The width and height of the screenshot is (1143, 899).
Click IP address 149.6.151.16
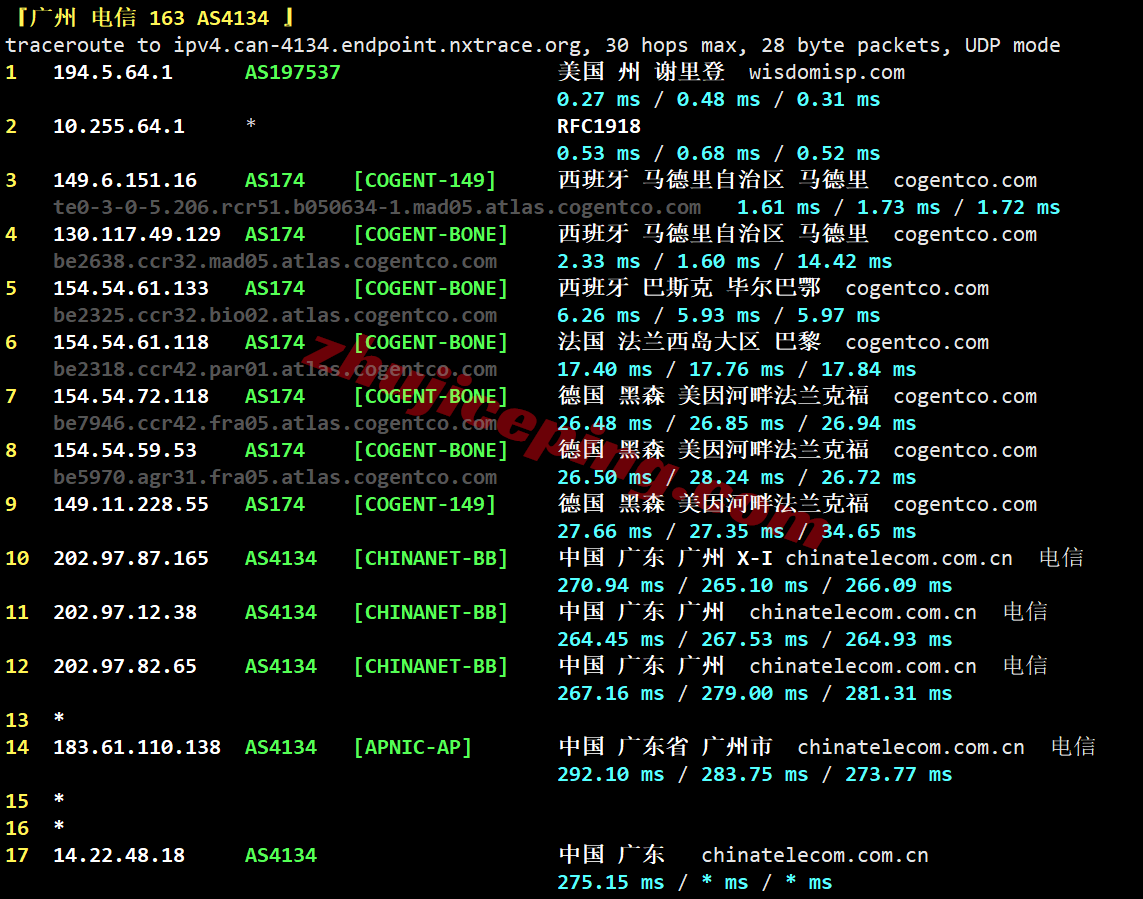point(125,180)
